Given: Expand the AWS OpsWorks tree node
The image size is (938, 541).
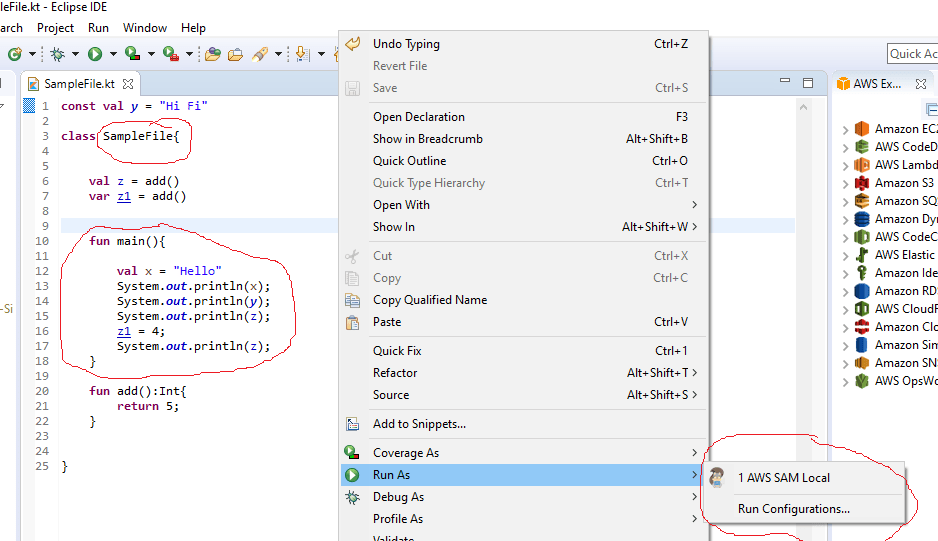Looking at the screenshot, I should [x=845, y=381].
